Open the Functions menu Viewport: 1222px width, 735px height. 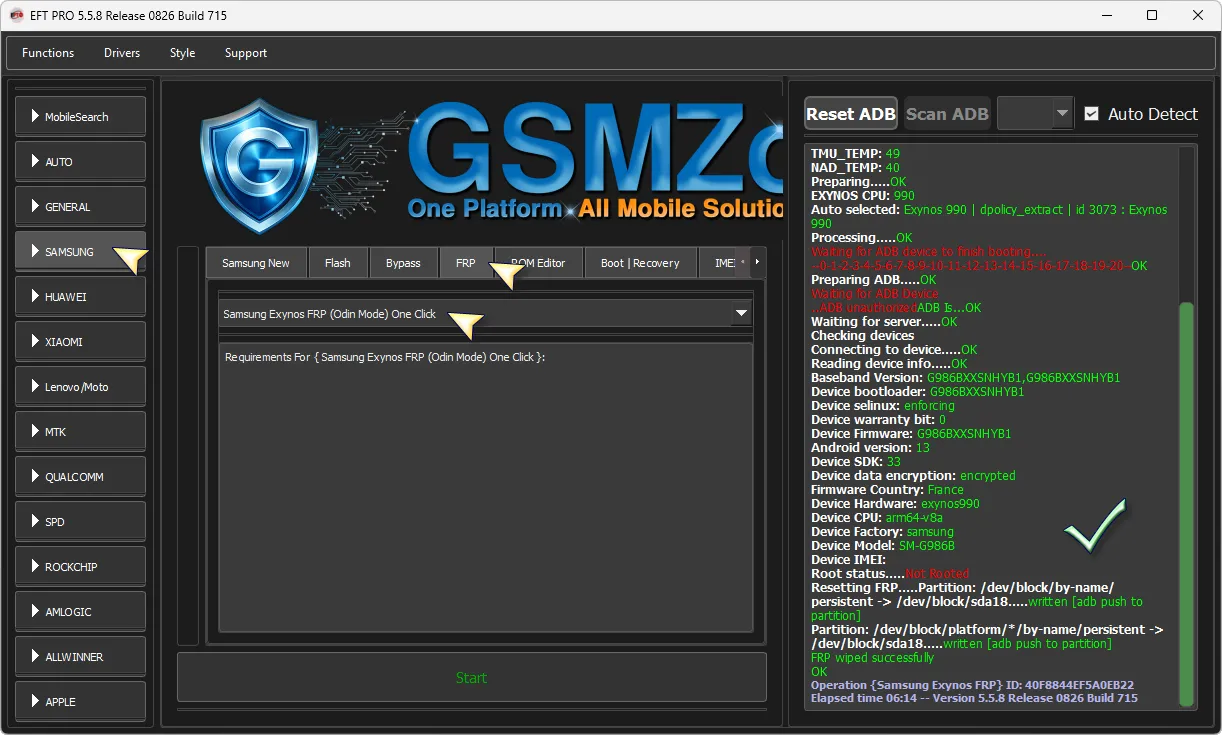48,53
